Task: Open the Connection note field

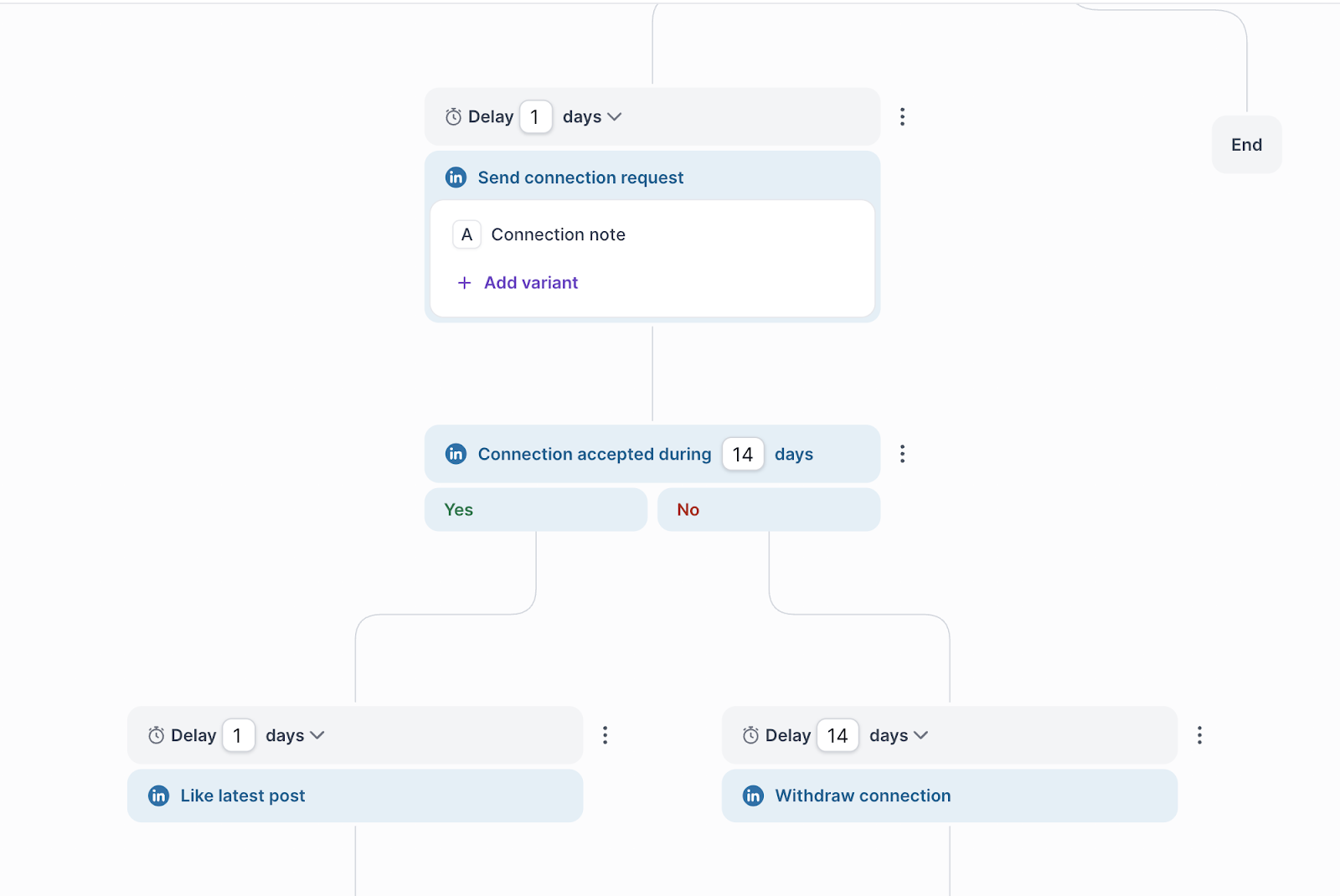Action: click(x=558, y=234)
